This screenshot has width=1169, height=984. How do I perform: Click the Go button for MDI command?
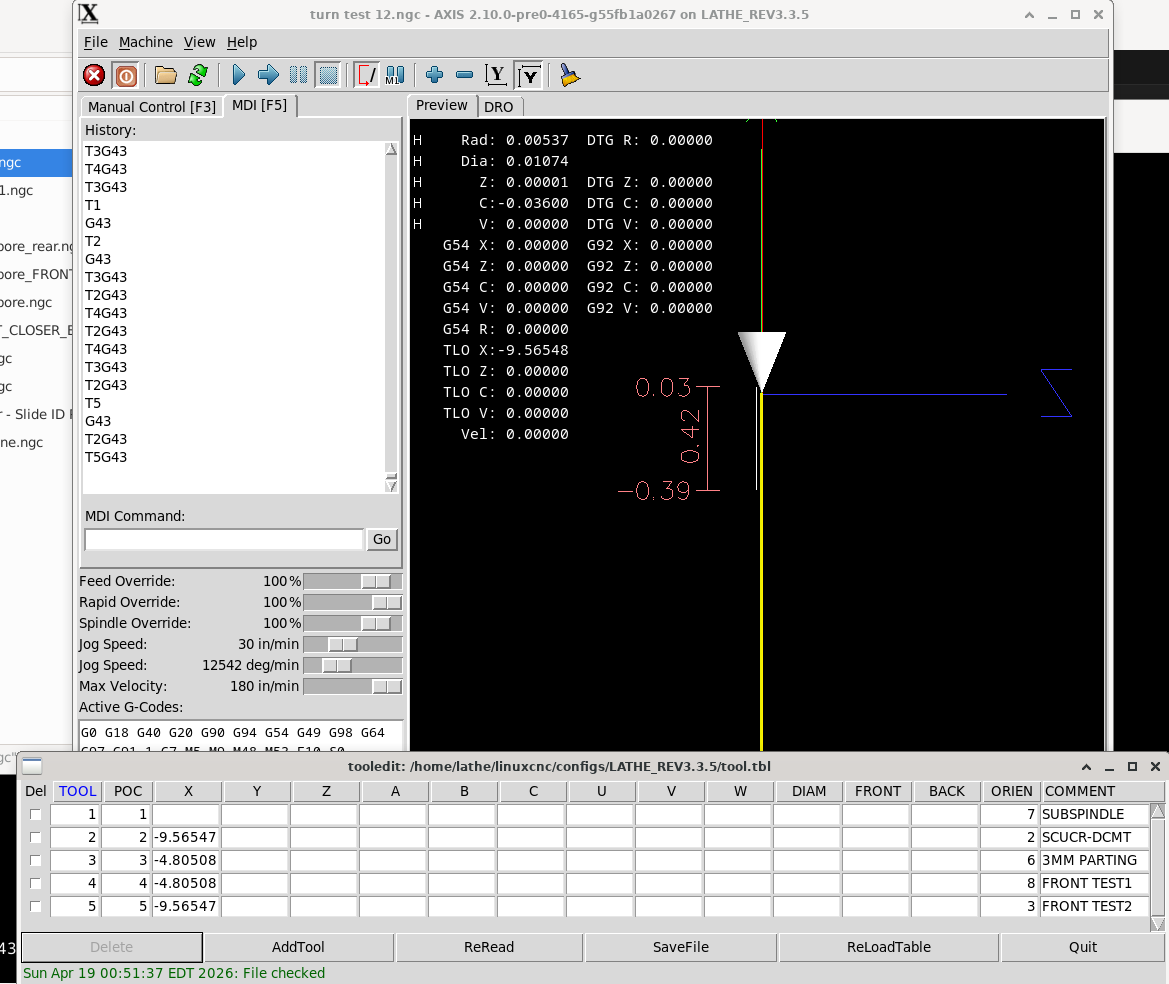click(382, 540)
